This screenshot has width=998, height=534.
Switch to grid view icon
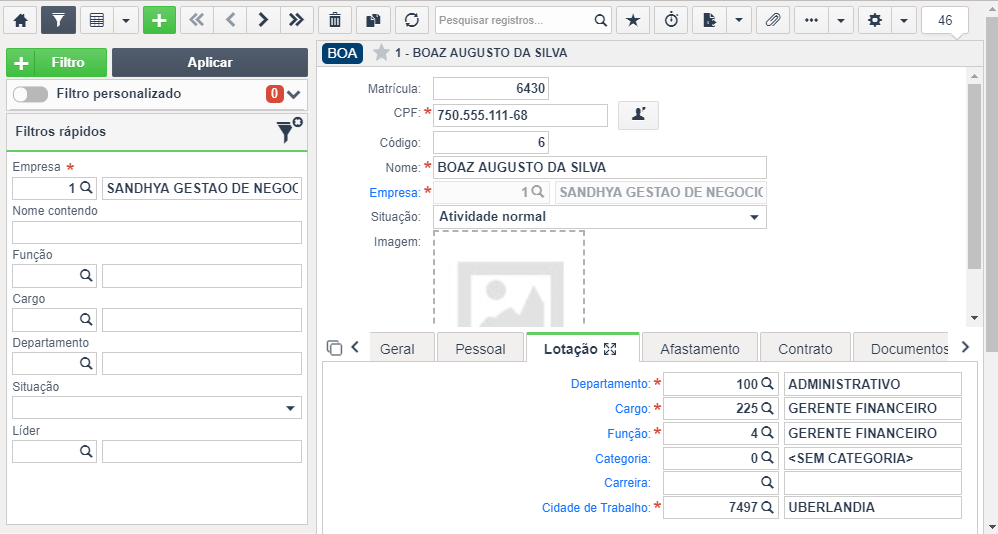click(97, 20)
